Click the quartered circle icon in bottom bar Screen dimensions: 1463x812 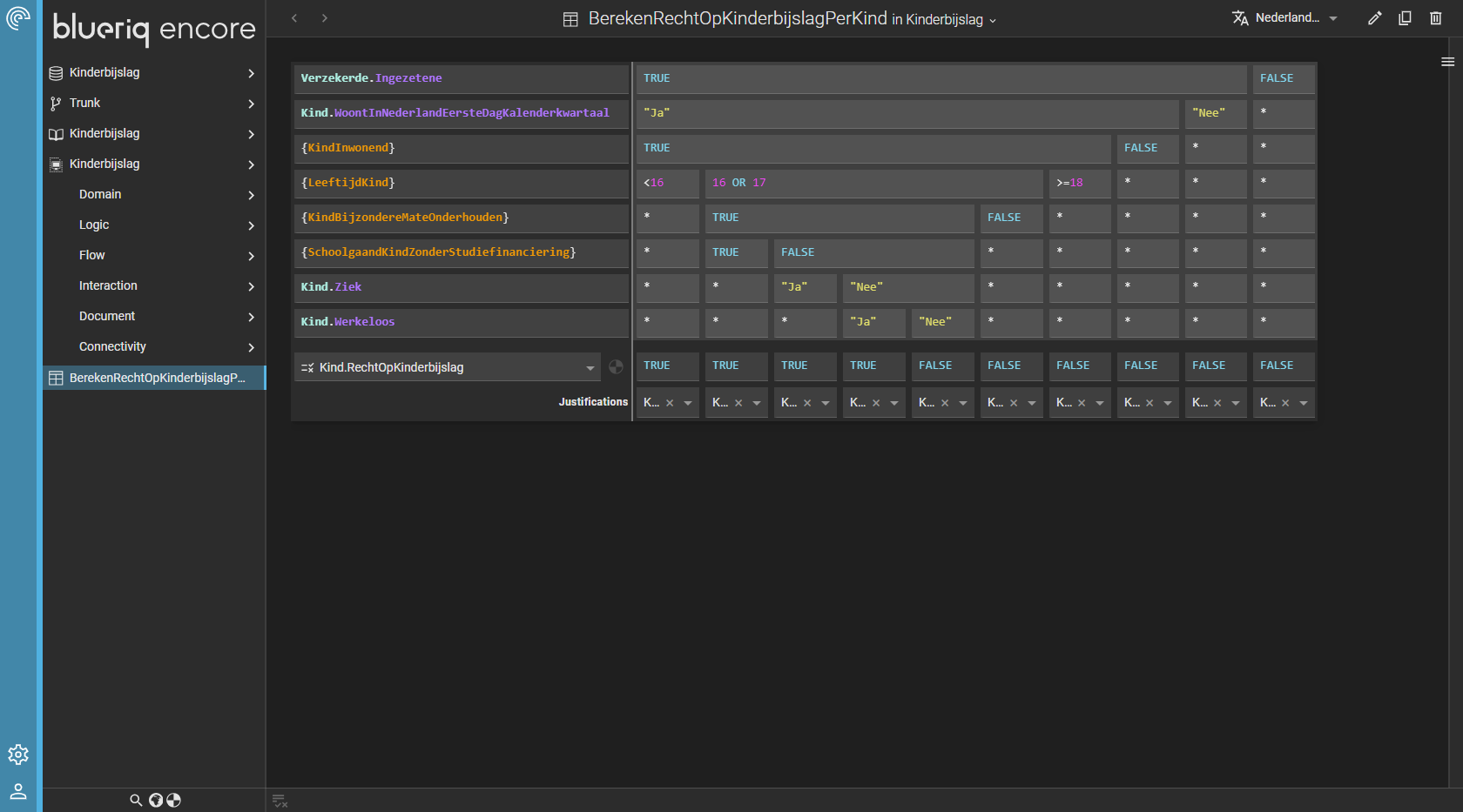pos(173,800)
